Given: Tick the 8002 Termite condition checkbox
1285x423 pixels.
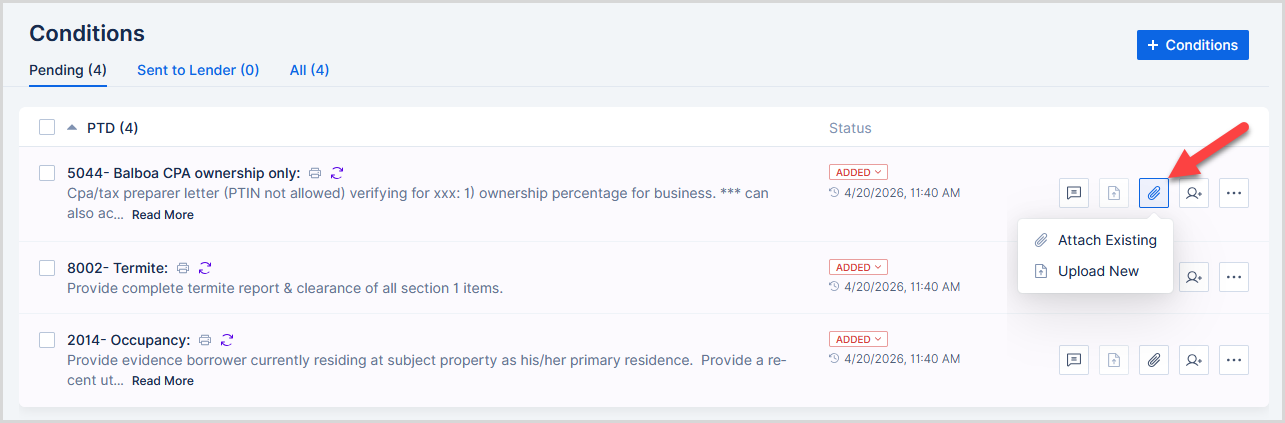Looking at the screenshot, I should (x=47, y=268).
